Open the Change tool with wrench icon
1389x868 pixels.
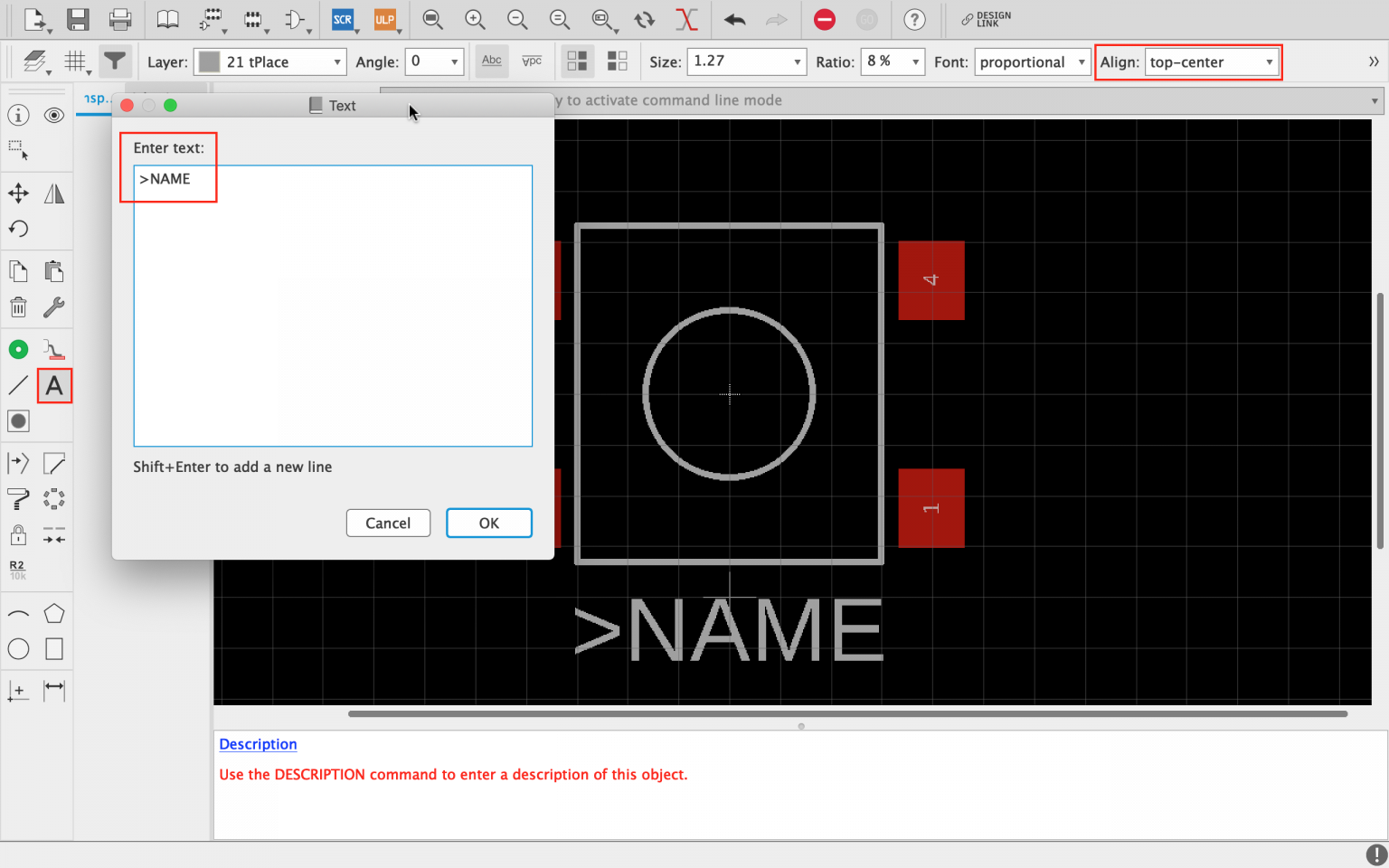(54, 307)
